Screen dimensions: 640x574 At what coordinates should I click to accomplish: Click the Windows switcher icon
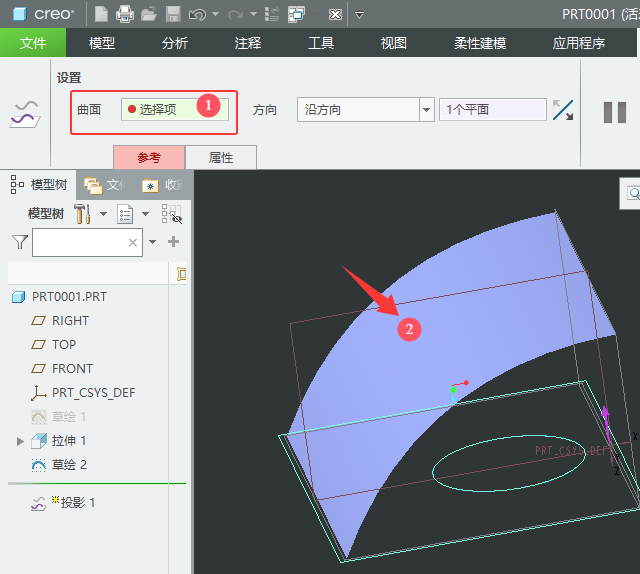[296, 14]
